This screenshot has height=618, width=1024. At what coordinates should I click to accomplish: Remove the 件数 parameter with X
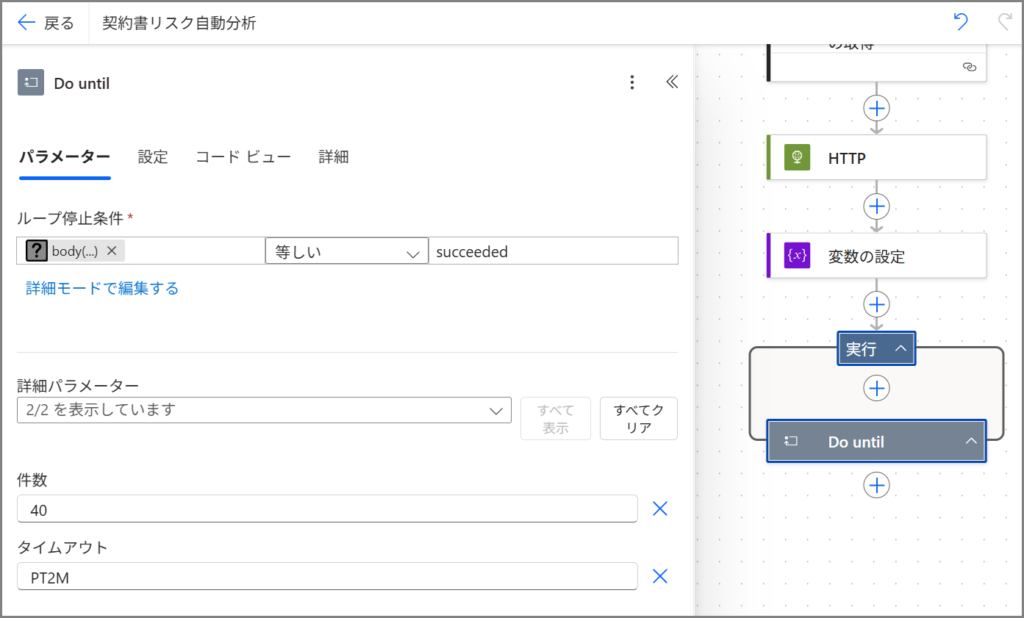660,509
